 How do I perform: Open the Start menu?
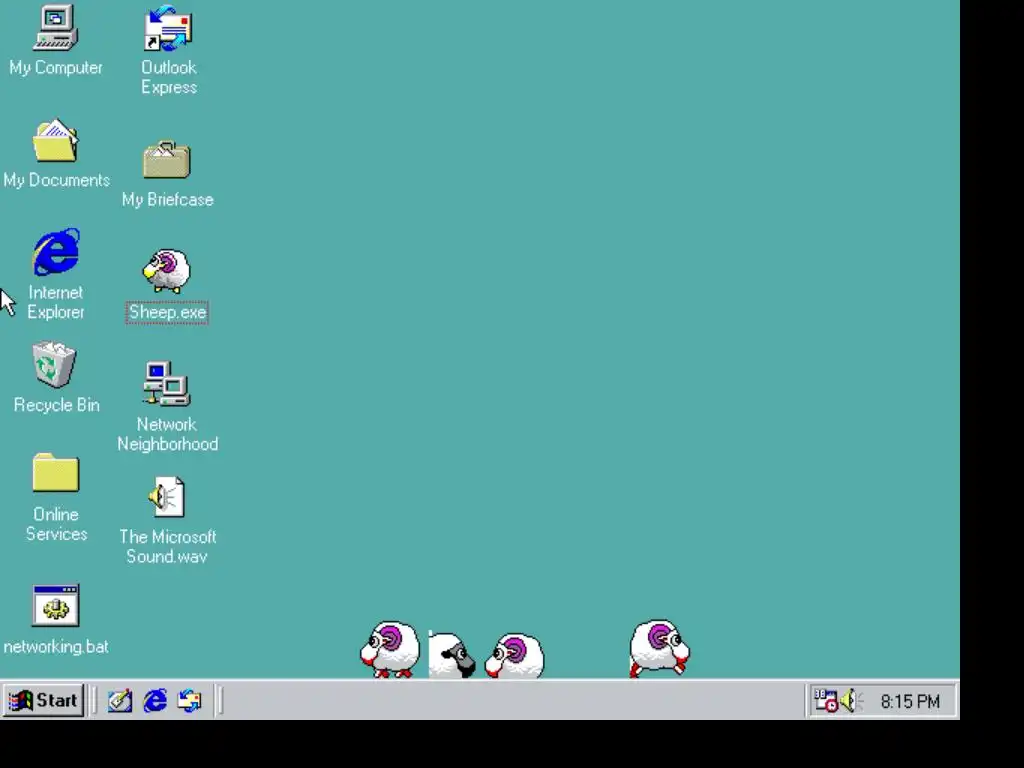pos(43,701)
